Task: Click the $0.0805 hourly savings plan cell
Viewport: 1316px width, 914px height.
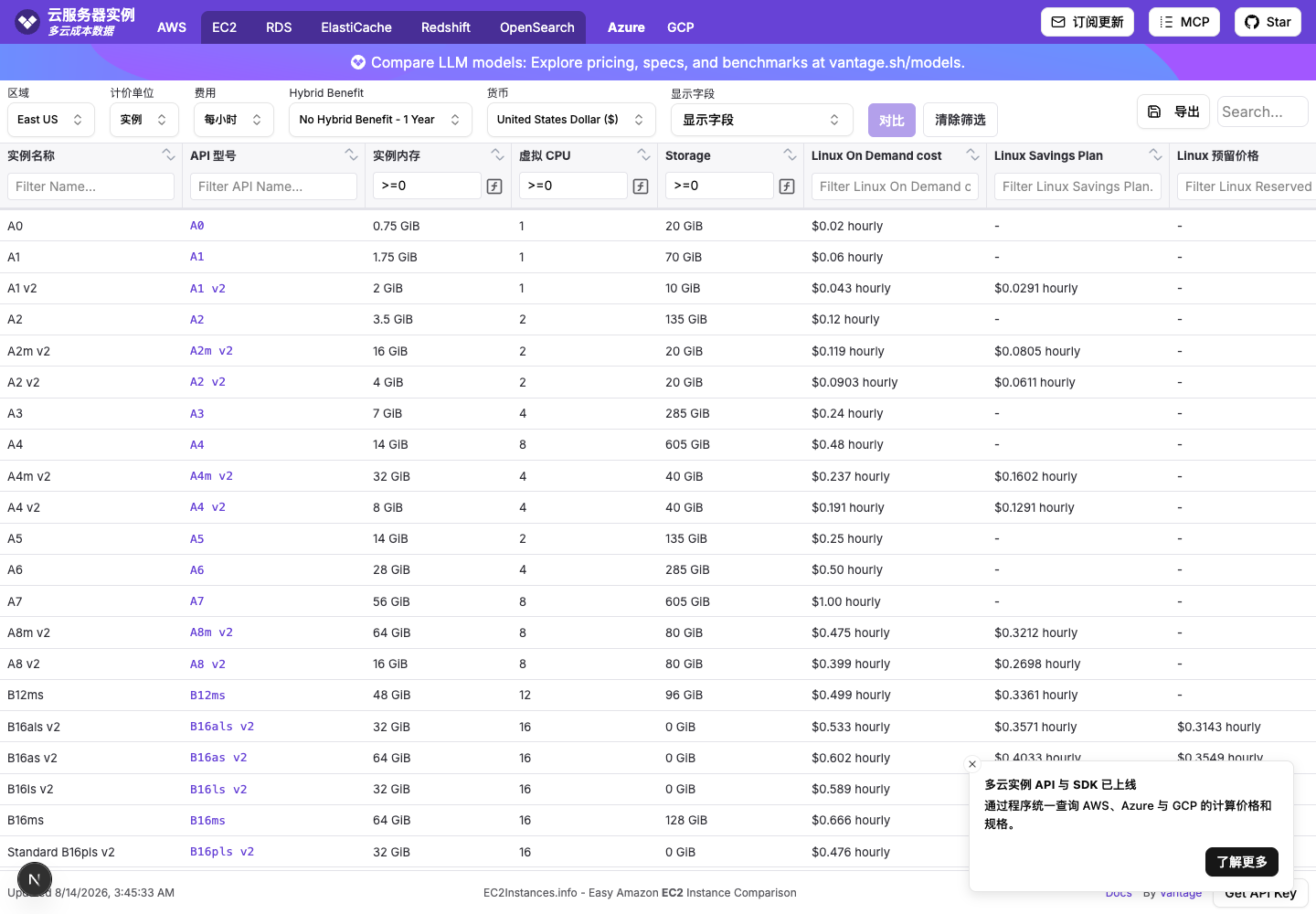Action: point(1037,351)
